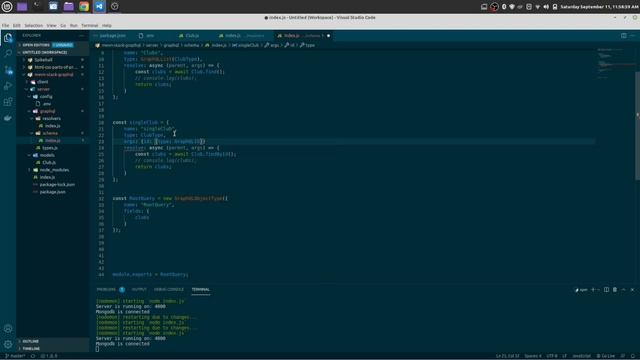Click the editor minimap
Image resolution: width=640 pixels, height=360 pixels.
[x=616, y=63]
